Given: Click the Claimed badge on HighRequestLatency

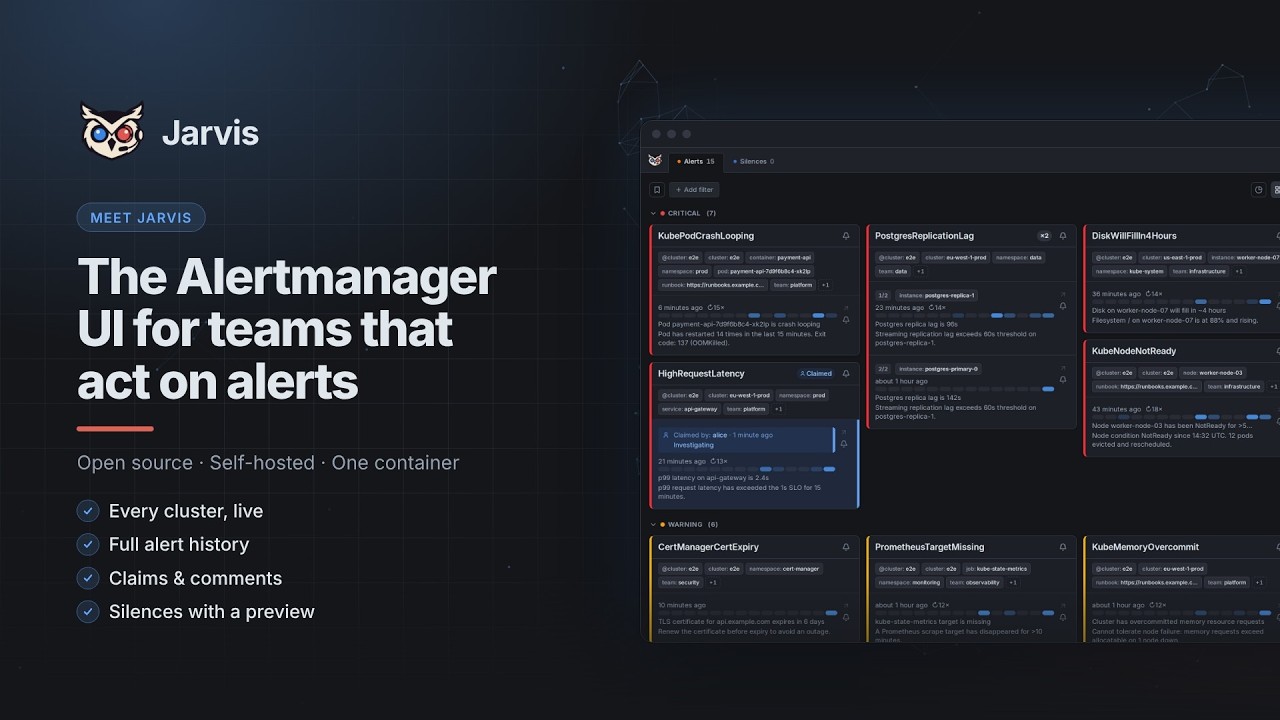Looking at the screenshot, I should tap(816, 373).
